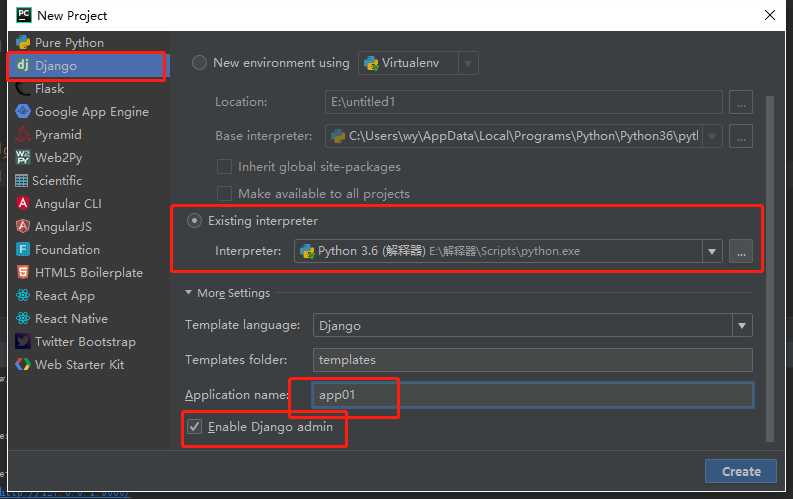Choose Angular CLI project type

pyautogui.click(x=68, y=203)
